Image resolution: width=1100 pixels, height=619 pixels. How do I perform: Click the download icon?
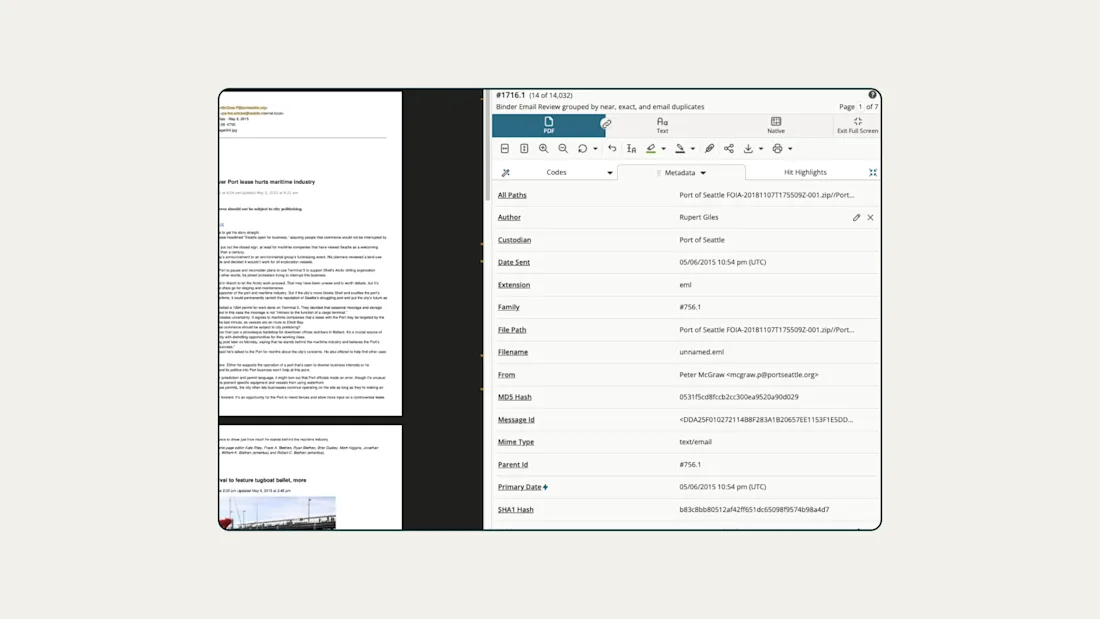[749, 149]
